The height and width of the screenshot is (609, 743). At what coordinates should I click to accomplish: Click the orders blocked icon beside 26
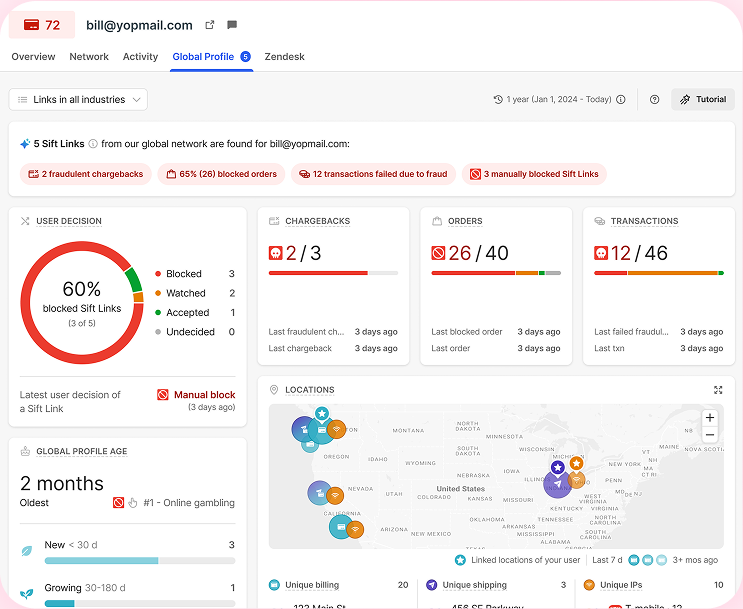pos(438,253)
